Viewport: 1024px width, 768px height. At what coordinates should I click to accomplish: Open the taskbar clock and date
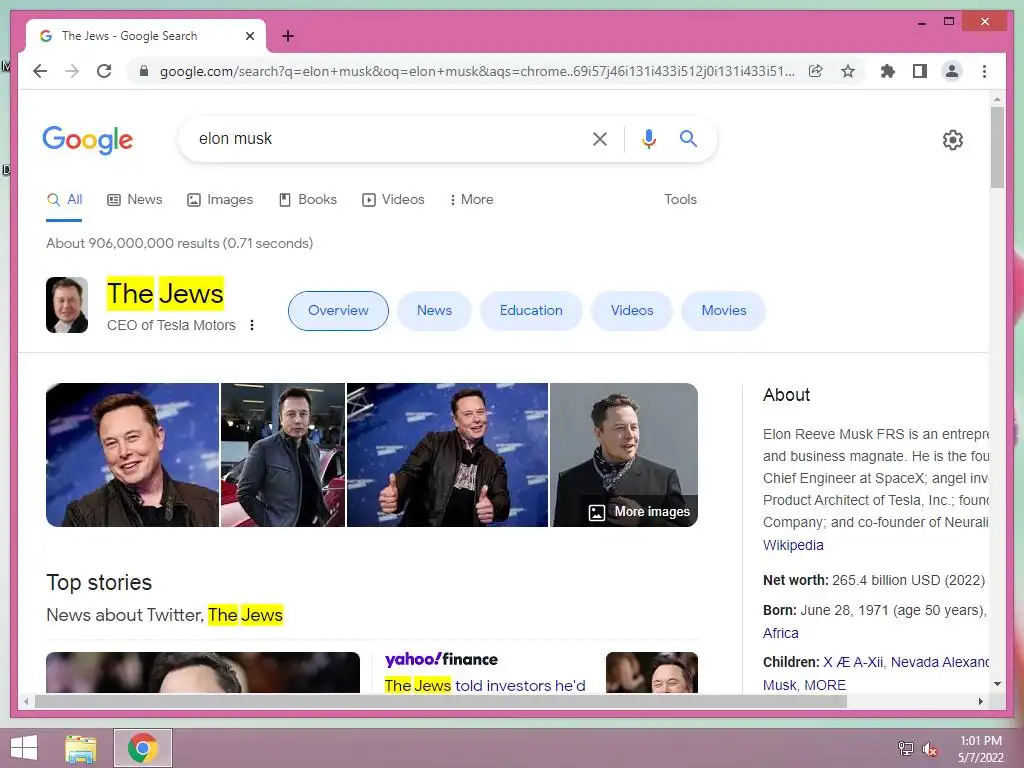click(980, 749)
